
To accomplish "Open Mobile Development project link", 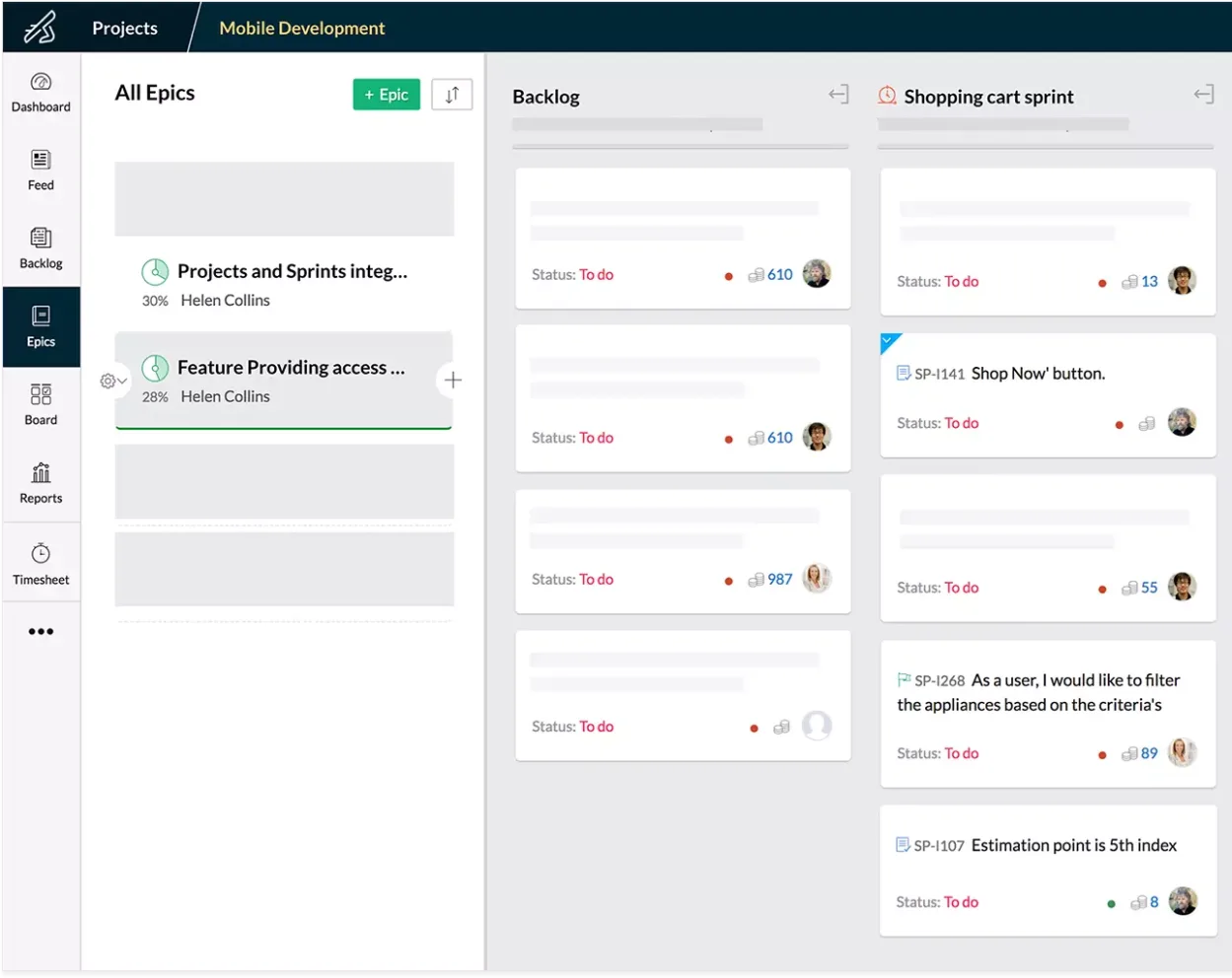I will [x=302, y=28].
